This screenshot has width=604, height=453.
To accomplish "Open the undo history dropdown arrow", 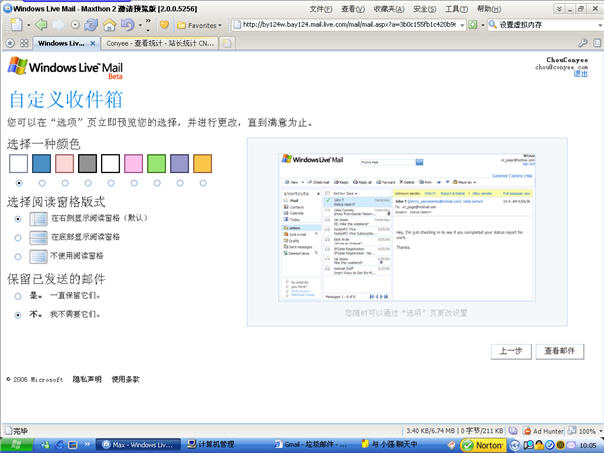I will (140, 25).
